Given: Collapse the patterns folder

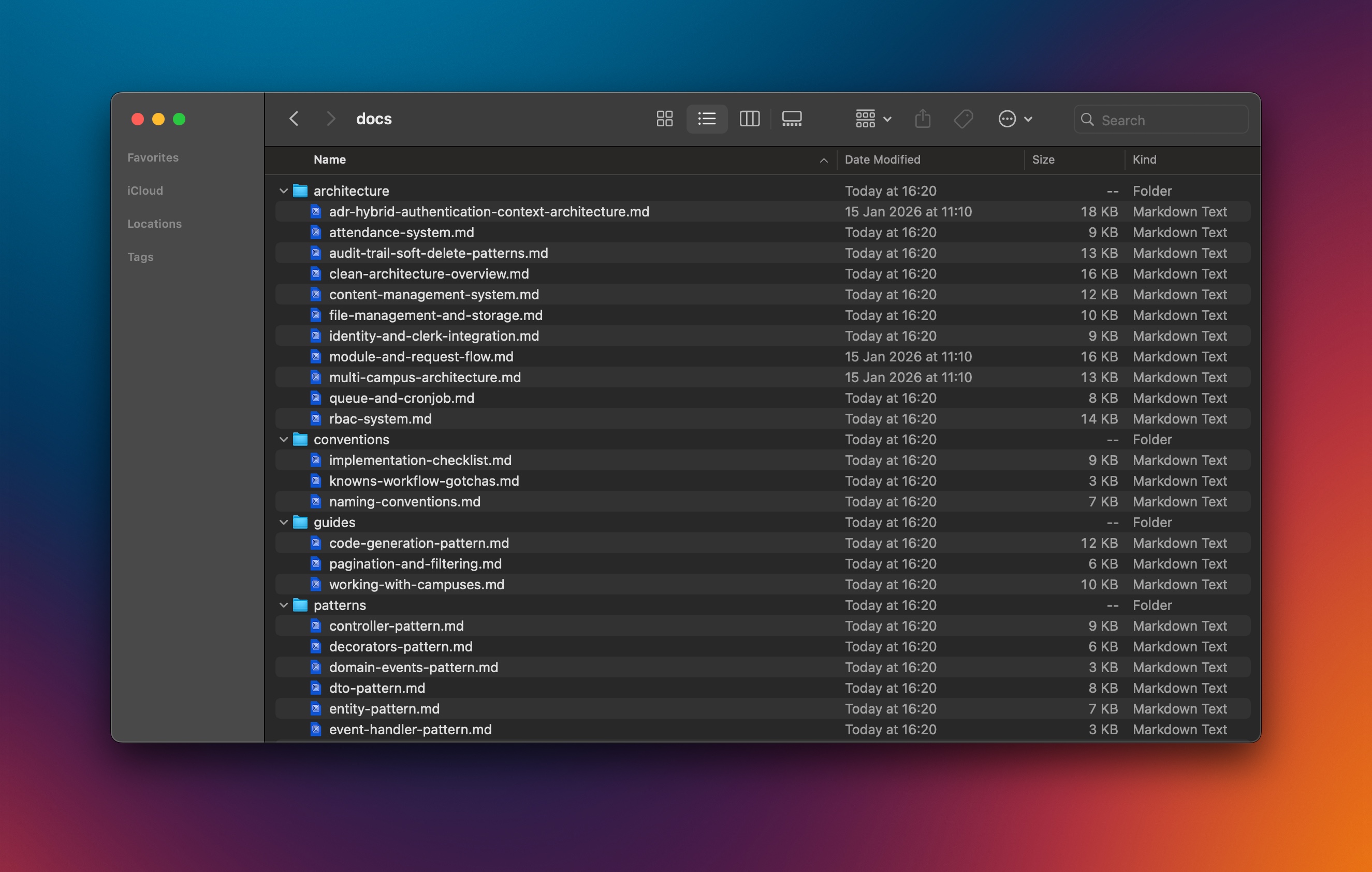Looking at the screenshot, I should 283,605.
